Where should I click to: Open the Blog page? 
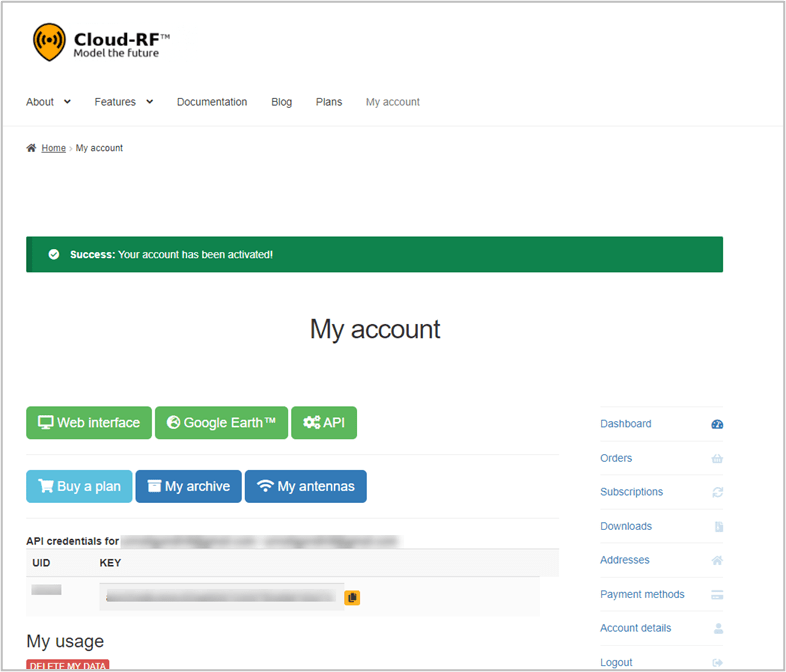coord(282,102)
